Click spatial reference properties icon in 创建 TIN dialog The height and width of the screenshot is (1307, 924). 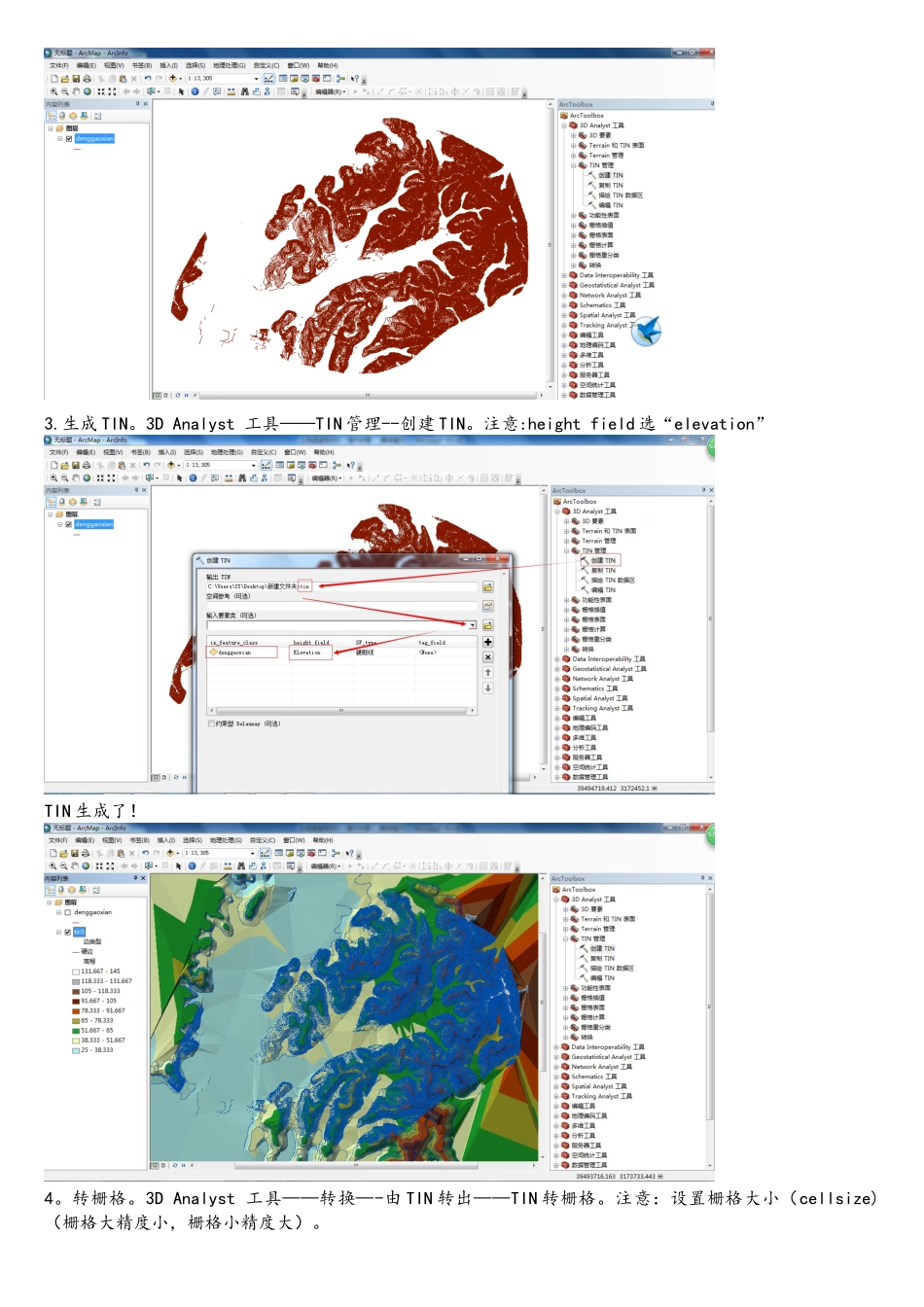click(x=487, y=606)
